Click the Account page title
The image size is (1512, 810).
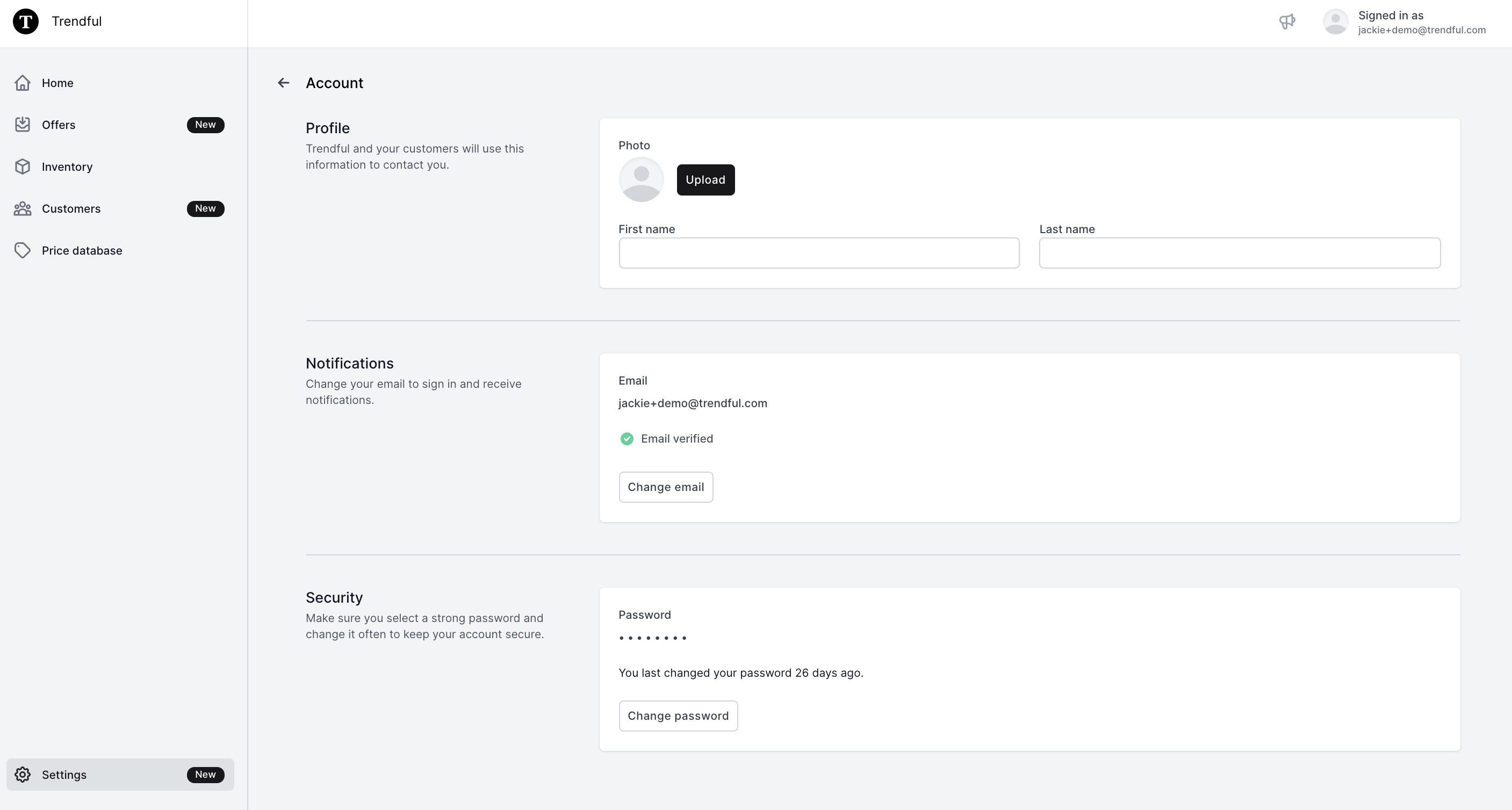pos(335,83)
